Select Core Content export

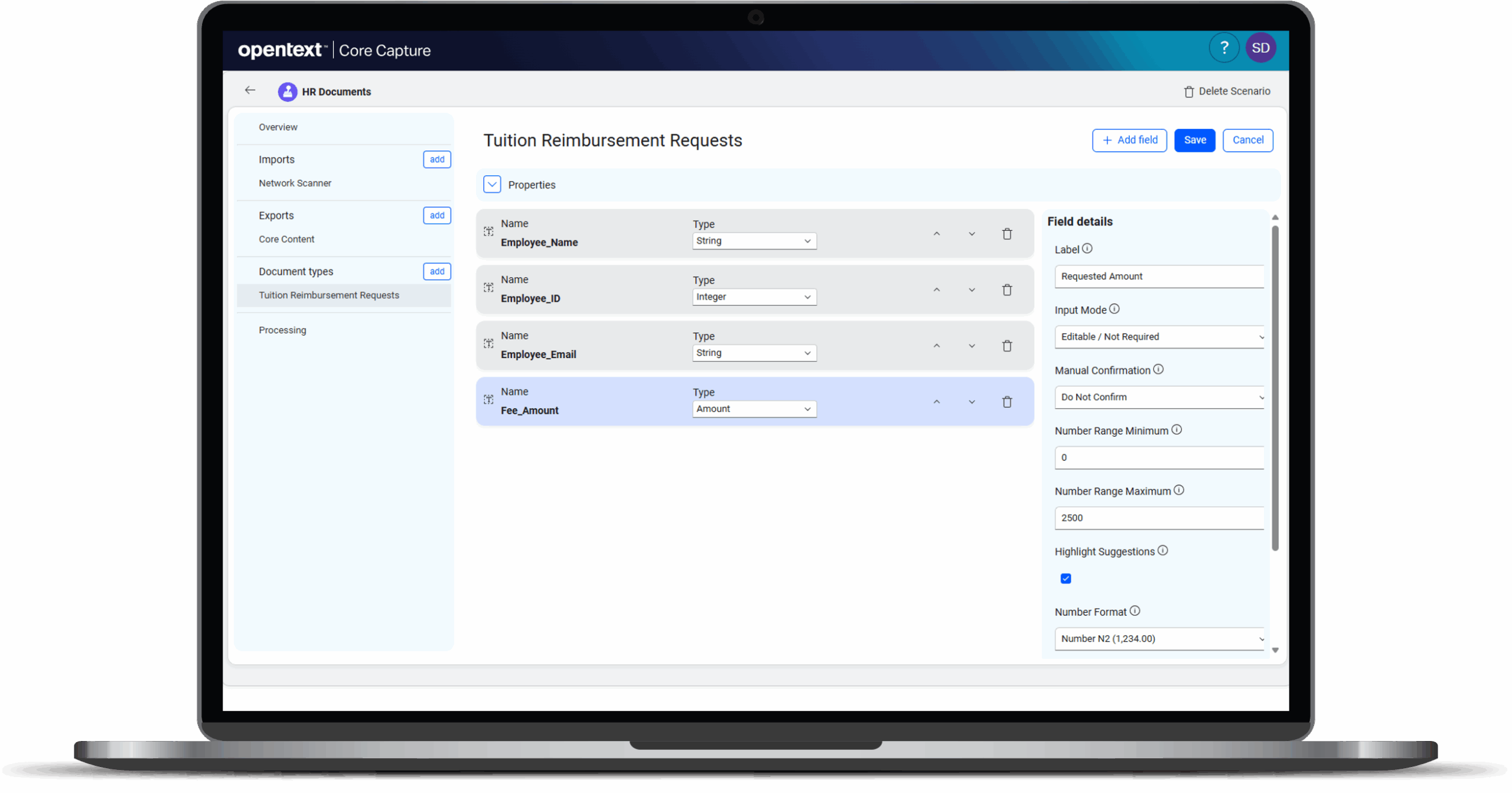tap(286, 239)
